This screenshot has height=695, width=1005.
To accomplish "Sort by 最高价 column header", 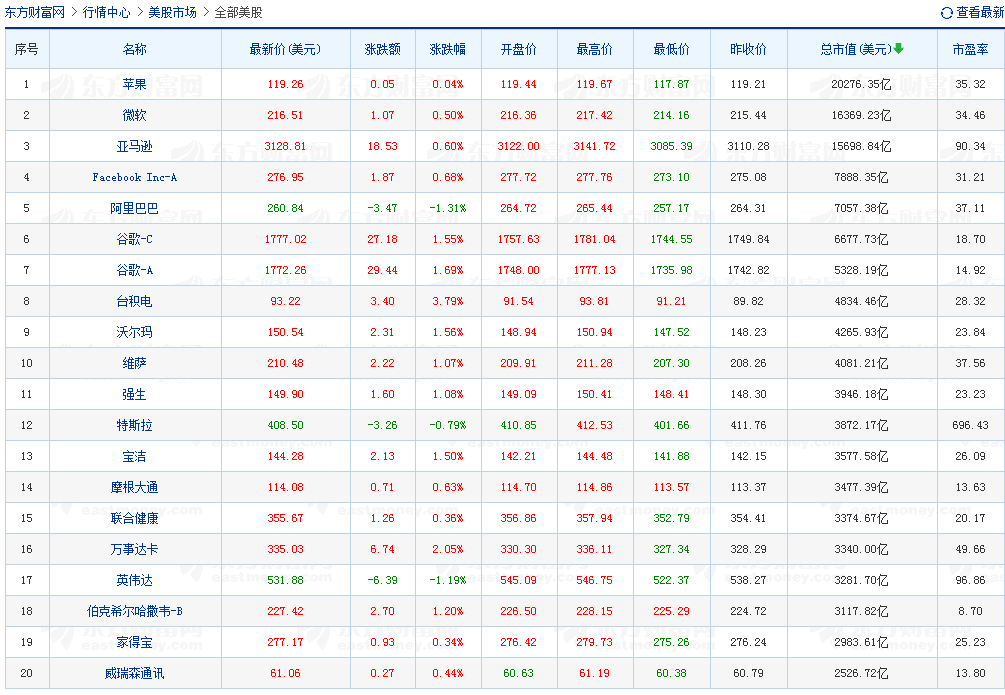I will [594, 49].
